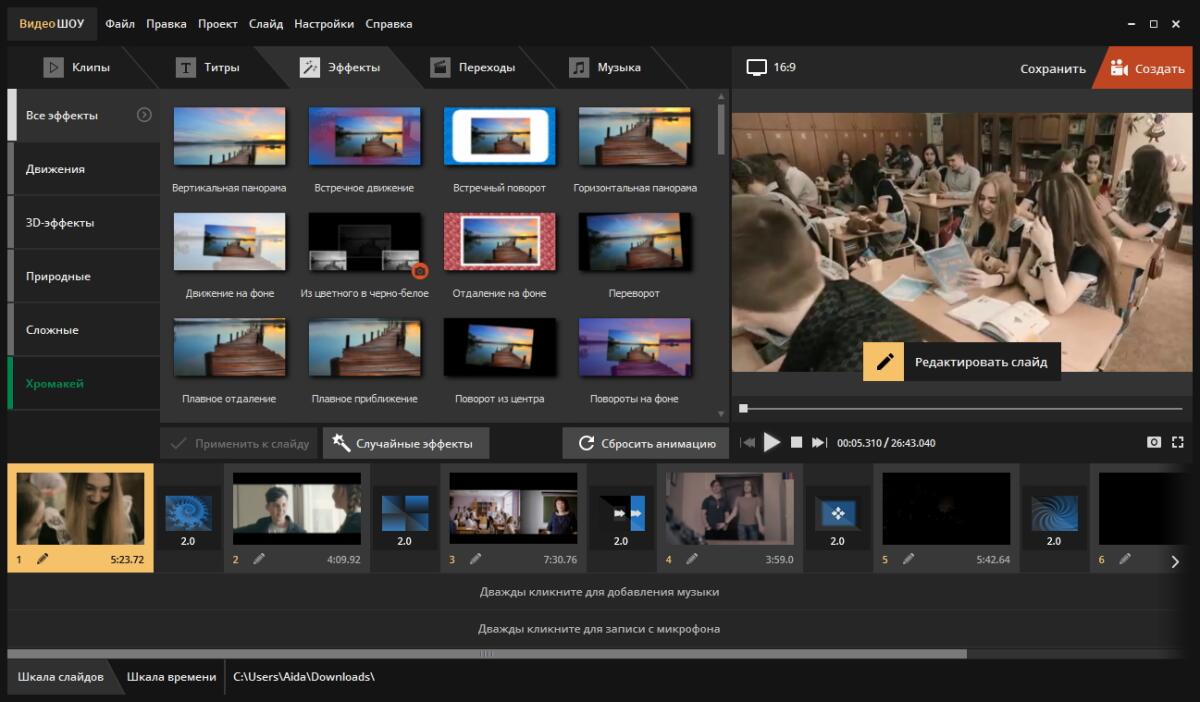
Task: Edit slide 4 via its pencil icon
Action: (x=692, y=559)
